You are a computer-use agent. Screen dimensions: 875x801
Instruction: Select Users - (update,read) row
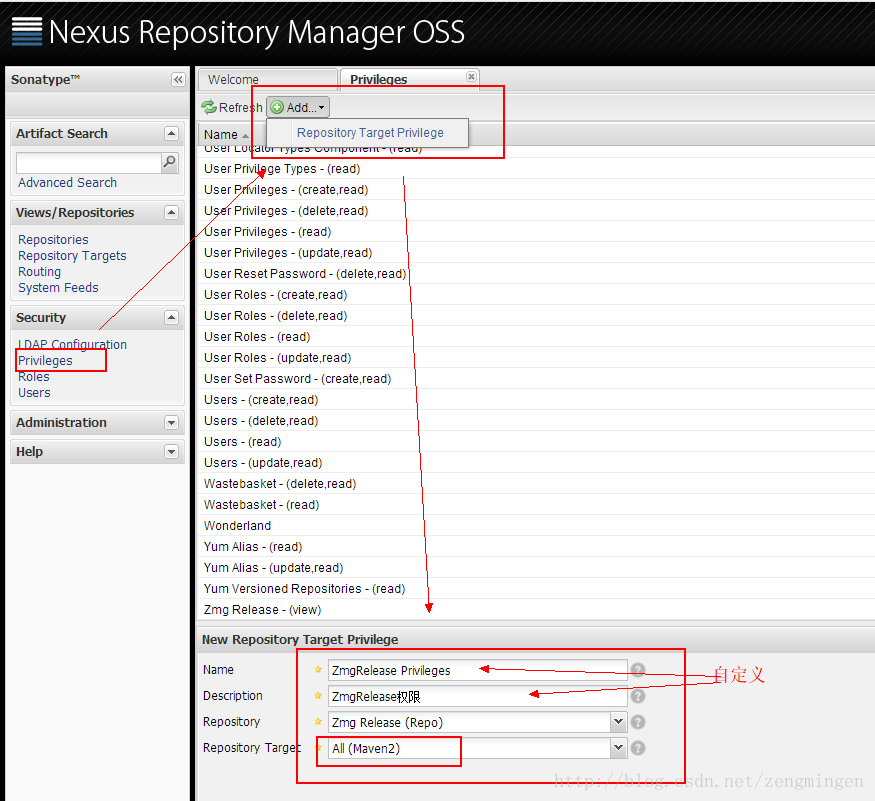[536, 463]
